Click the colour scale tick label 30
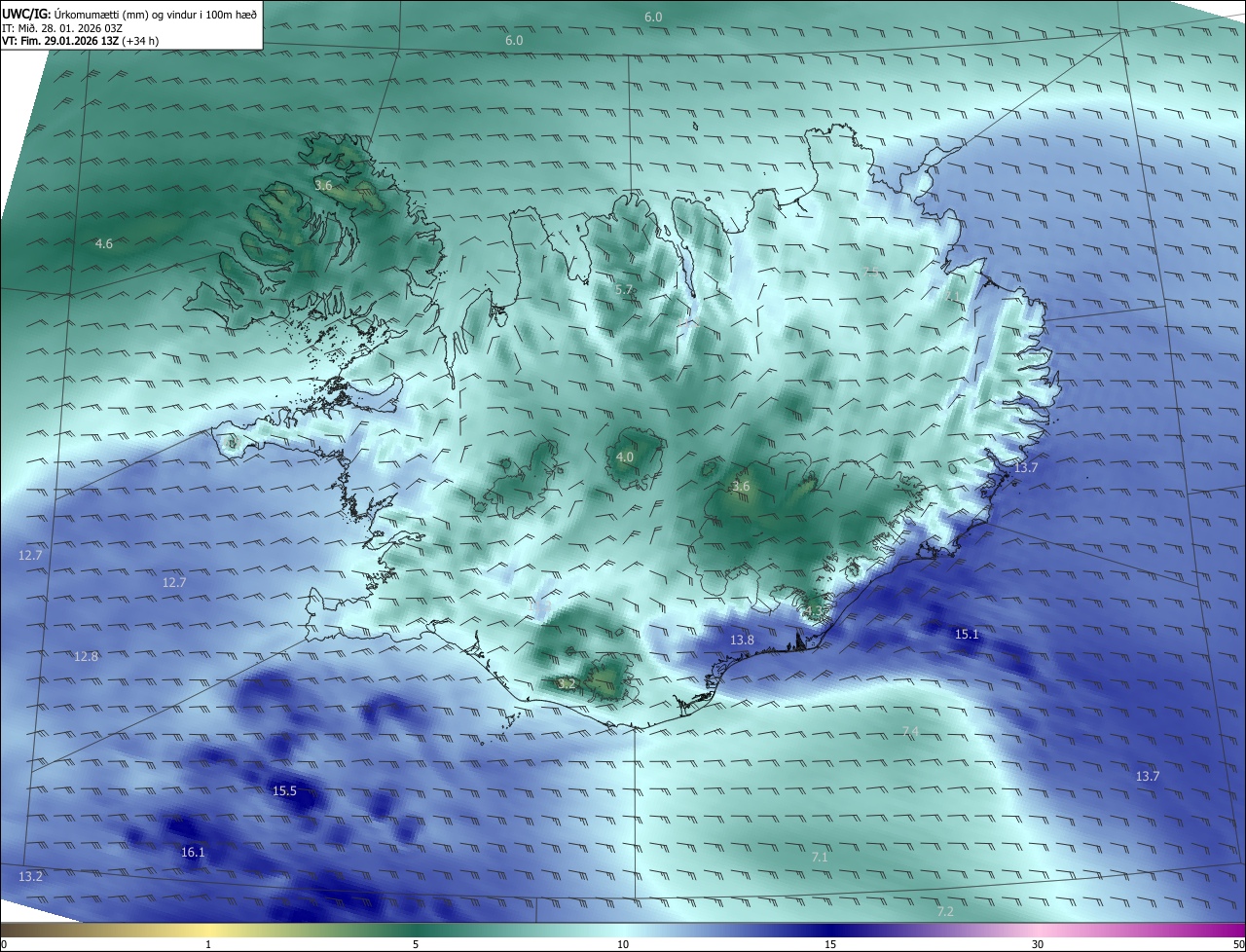The height and width of the screenshot is (952, 1246). click(1038, 944)
